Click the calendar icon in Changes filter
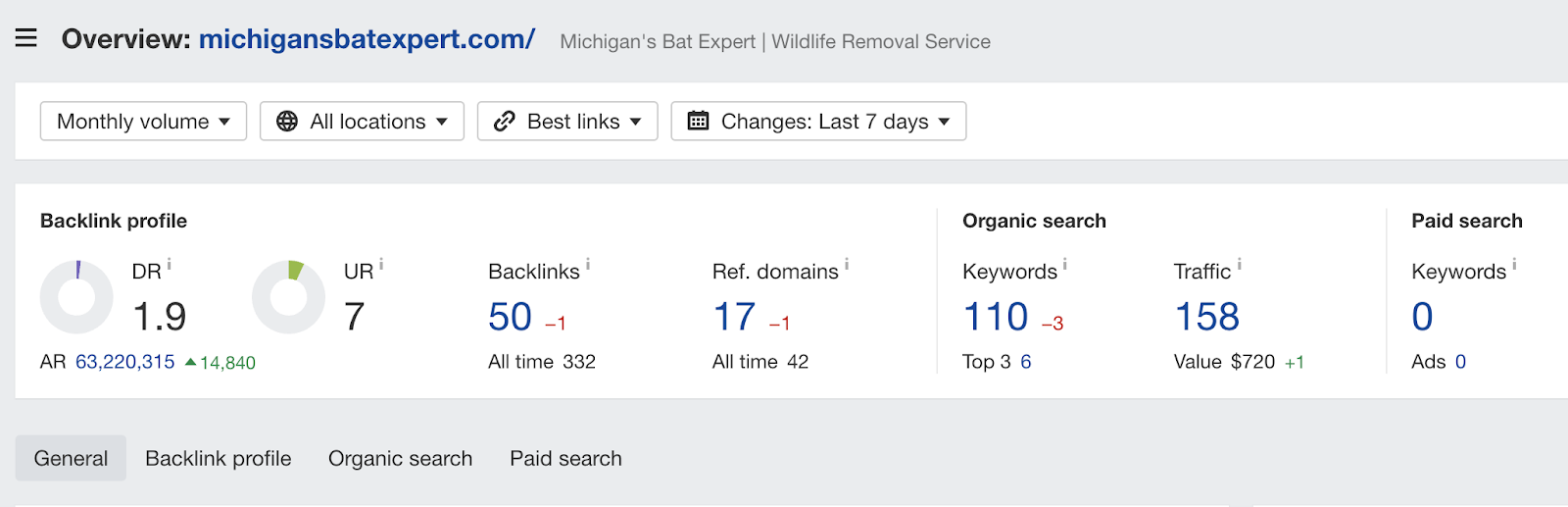 point(698,122)
